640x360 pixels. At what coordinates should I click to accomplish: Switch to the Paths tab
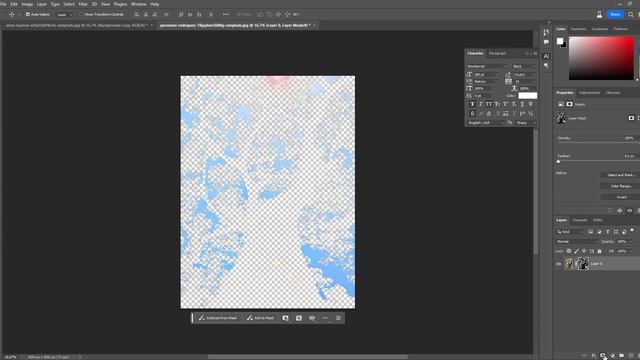pyautogui.click(x=598, y=220)
